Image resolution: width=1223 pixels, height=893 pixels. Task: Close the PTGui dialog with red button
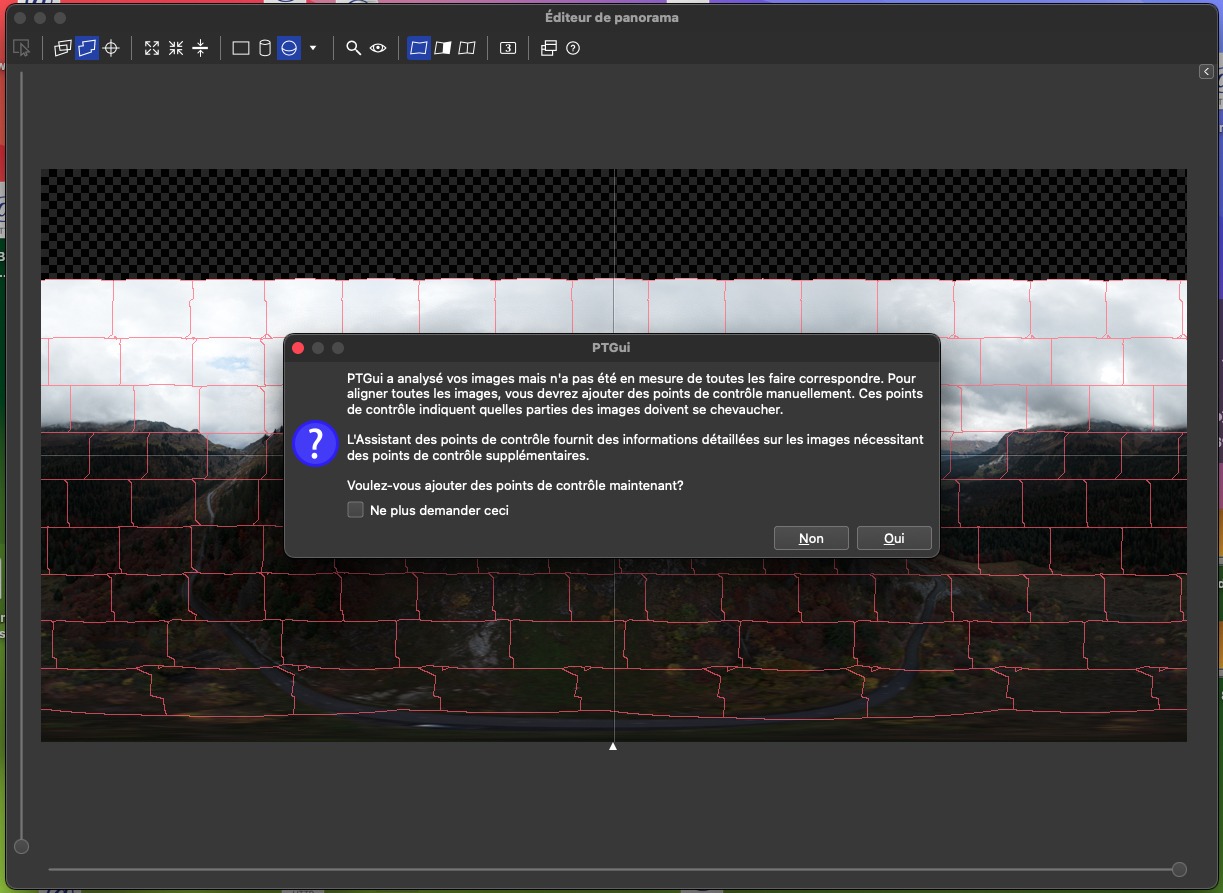click(298, 348)
